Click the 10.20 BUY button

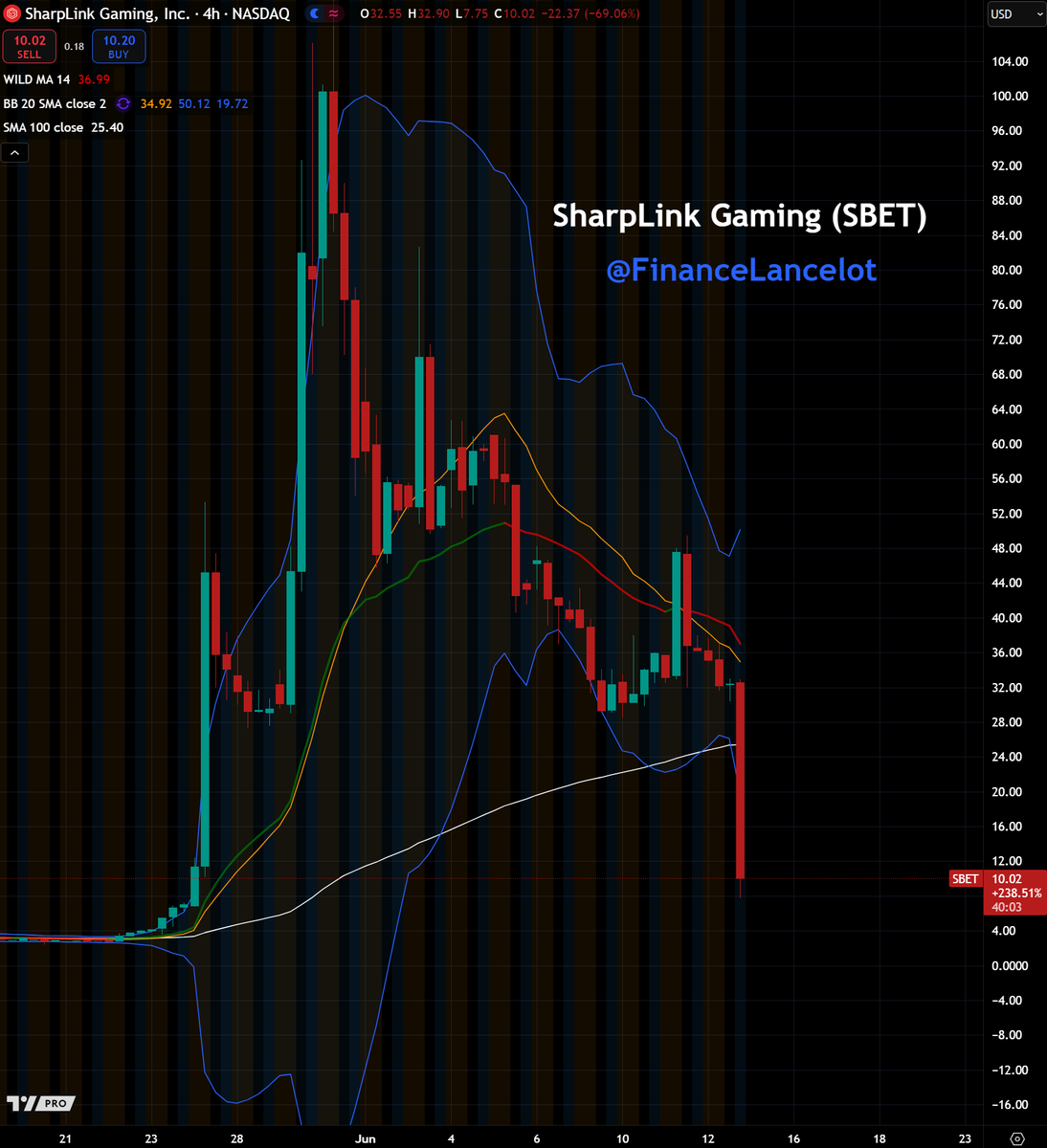click(119, 46)
